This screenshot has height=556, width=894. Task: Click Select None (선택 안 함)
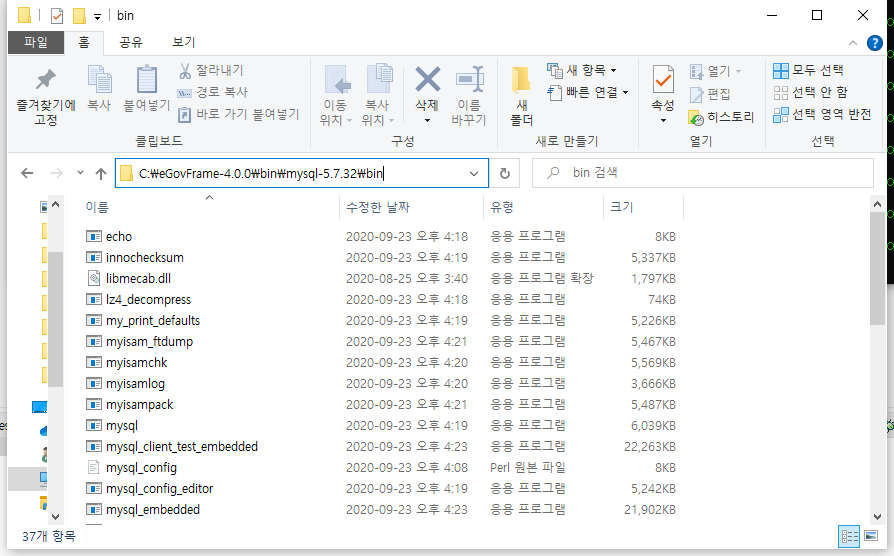click(x=810, y=92)
